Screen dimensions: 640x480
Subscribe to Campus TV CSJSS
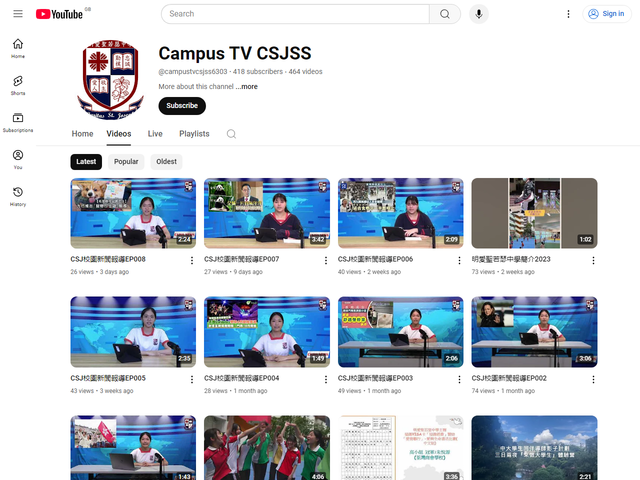pyautogui.click(x=182, y=106)
